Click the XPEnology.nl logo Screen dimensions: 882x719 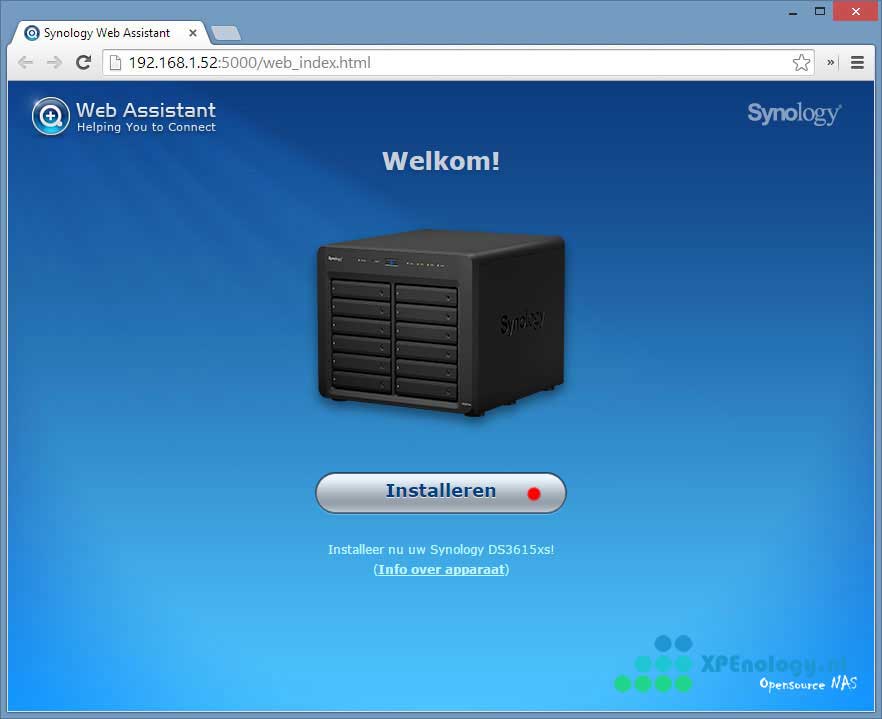[735, 665]
